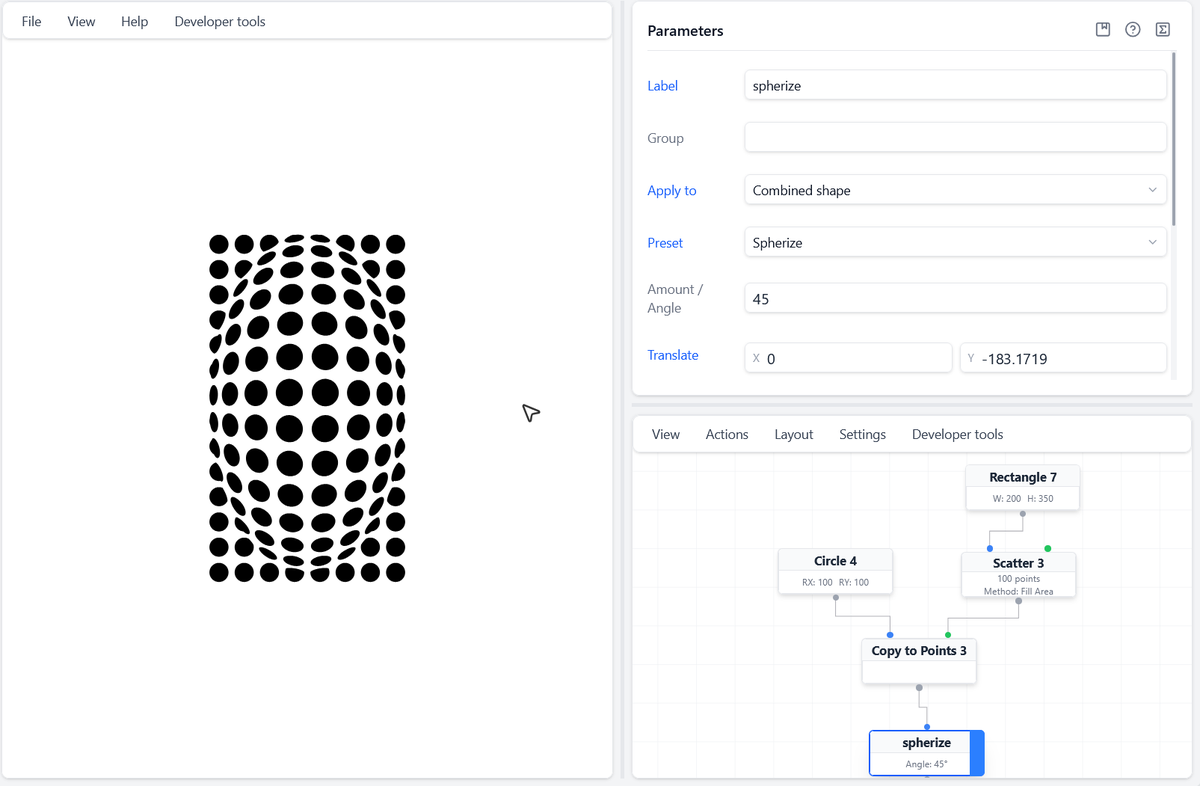Screen dimensions: 1200x786
Task: Open the Help menu
Action: (x=134, y=21)
